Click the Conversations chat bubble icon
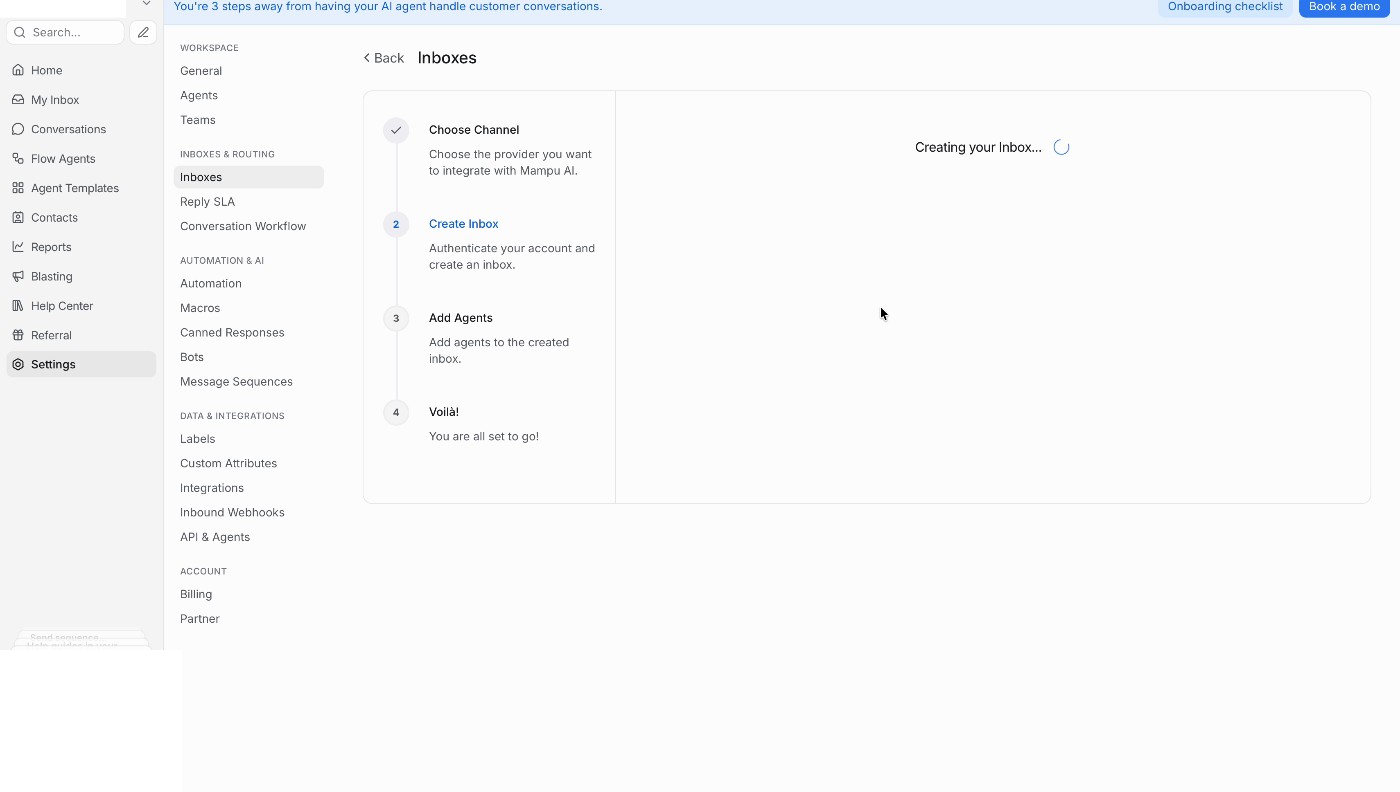This screenshot has width=1400, height=792. [18, 129]
